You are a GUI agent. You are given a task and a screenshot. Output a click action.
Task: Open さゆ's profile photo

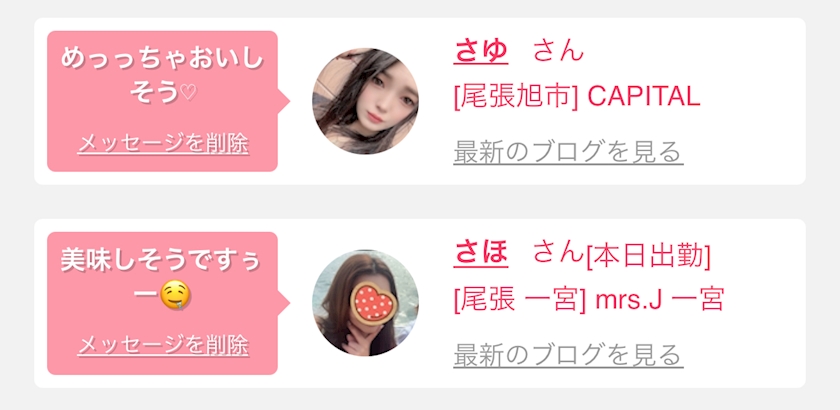365,101
